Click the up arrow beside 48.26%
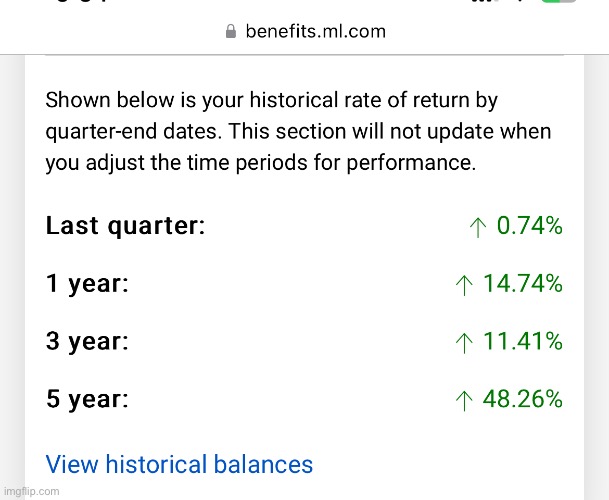 463,401
